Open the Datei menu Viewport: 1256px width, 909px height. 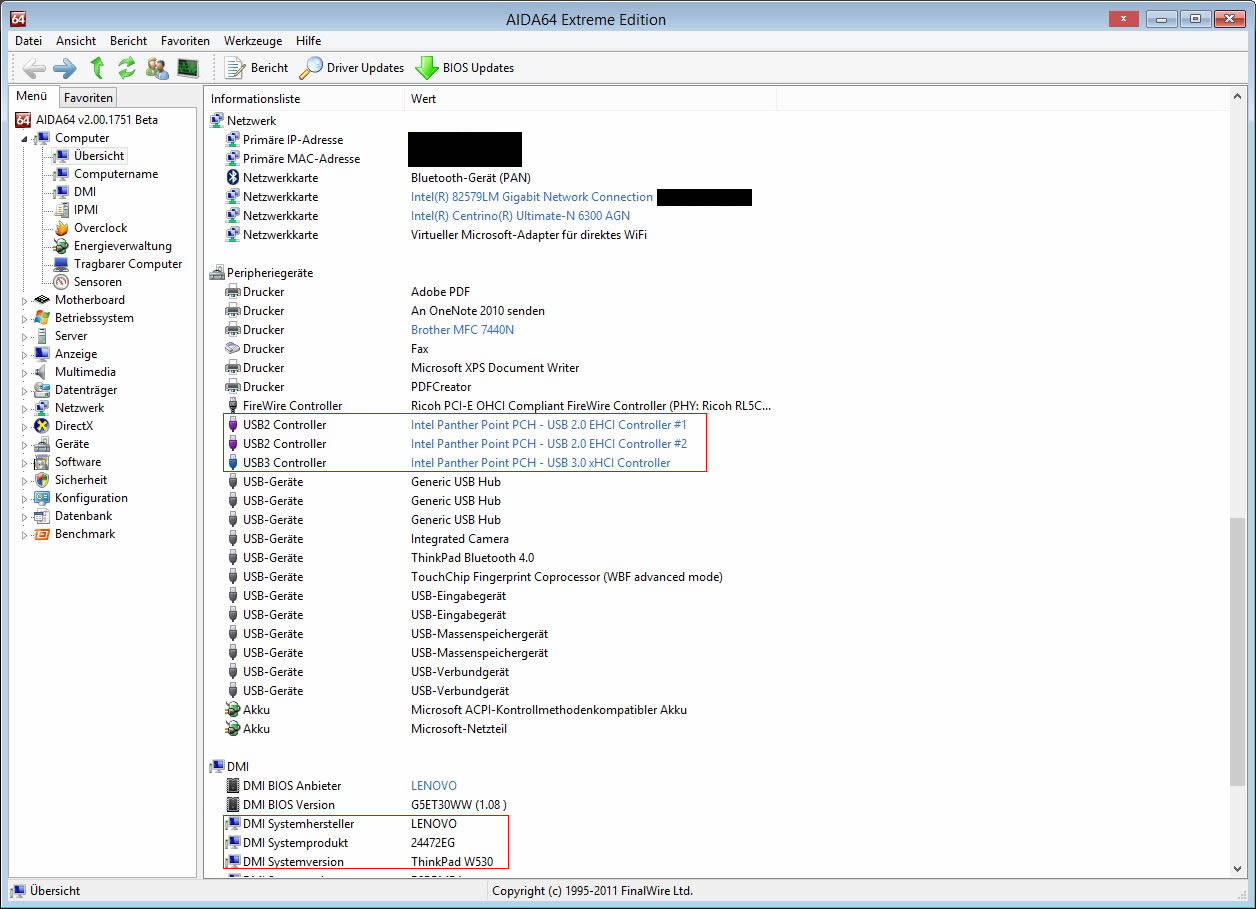coord(29,41)
